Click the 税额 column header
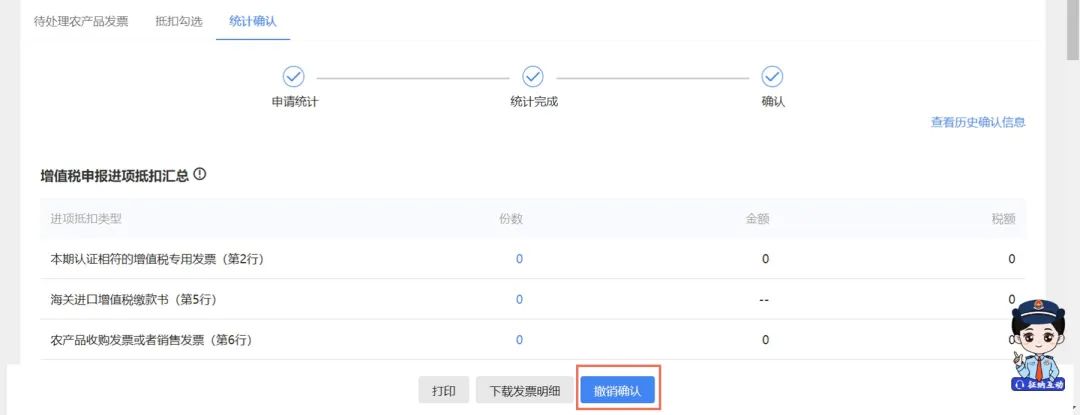The image size is (1080, 415). click(x=1003, y=218)
